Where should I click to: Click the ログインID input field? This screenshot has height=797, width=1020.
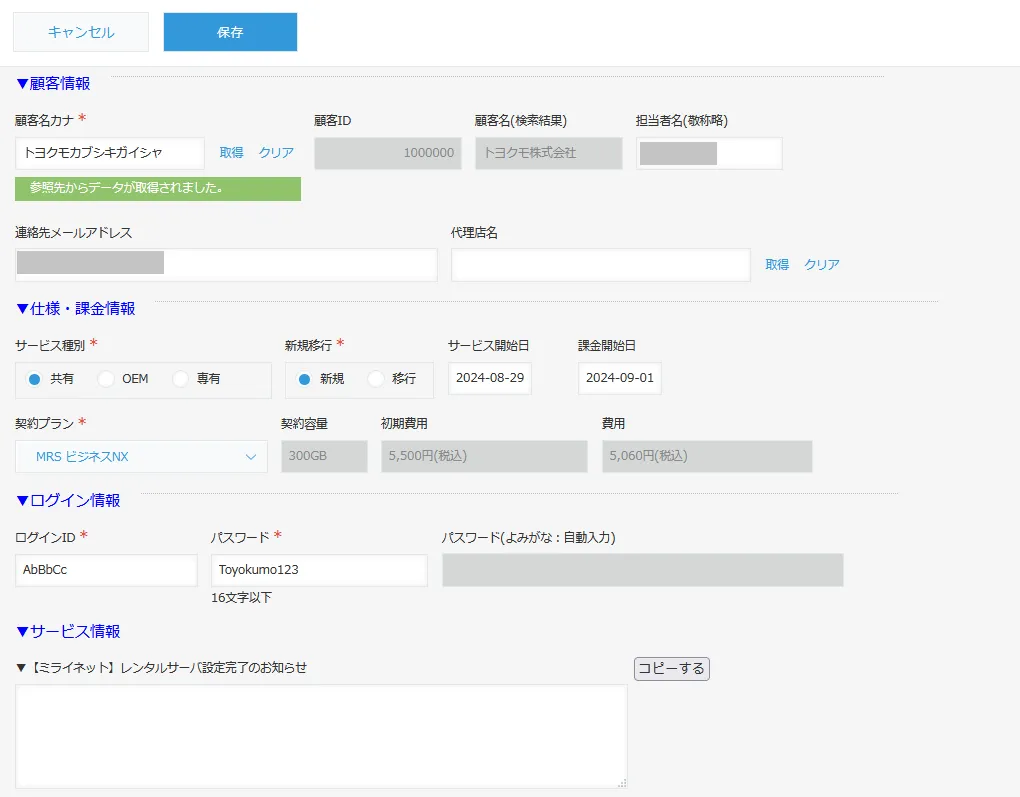106,570
